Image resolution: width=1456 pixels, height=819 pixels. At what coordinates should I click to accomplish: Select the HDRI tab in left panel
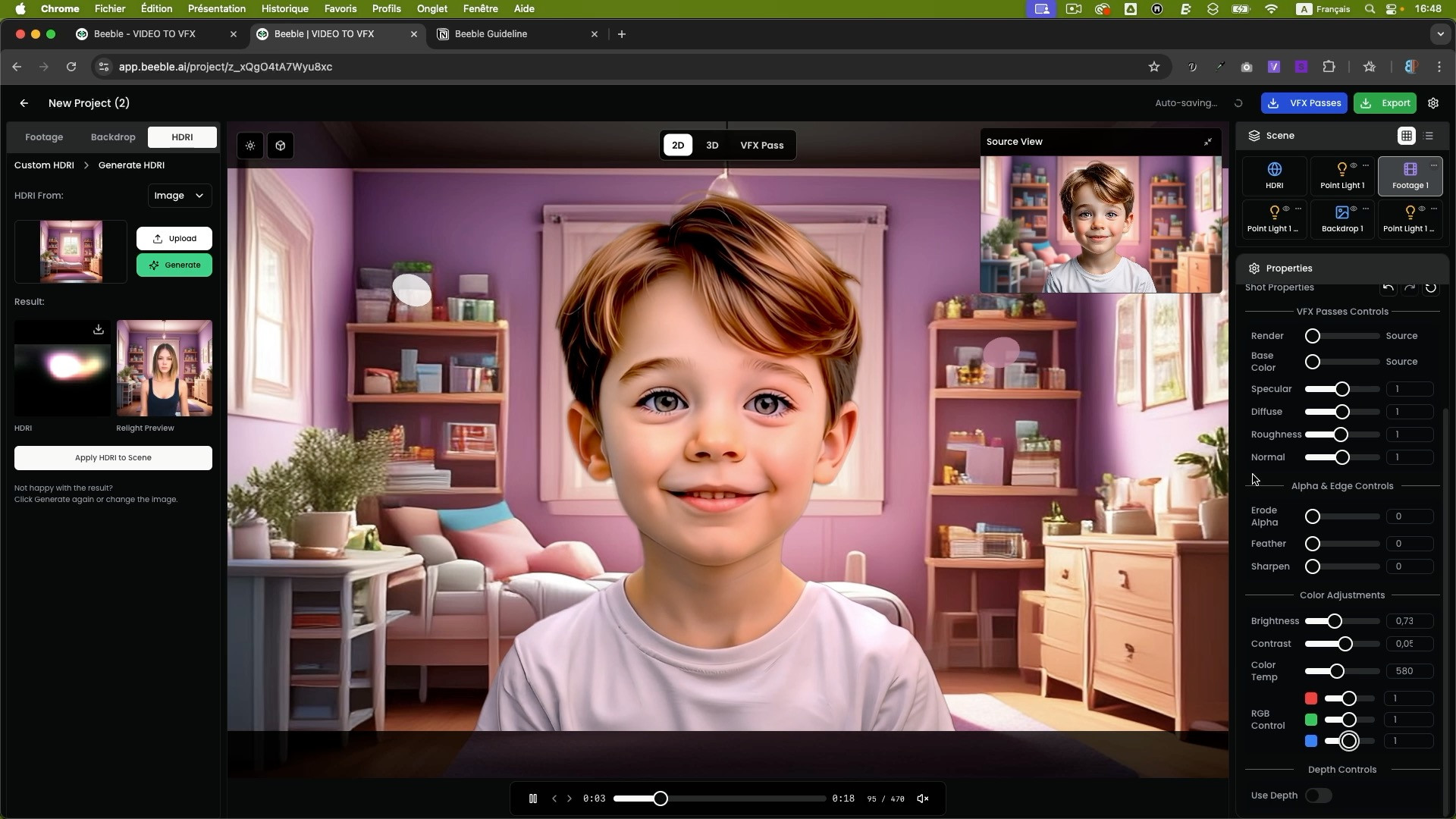(182, 137)
